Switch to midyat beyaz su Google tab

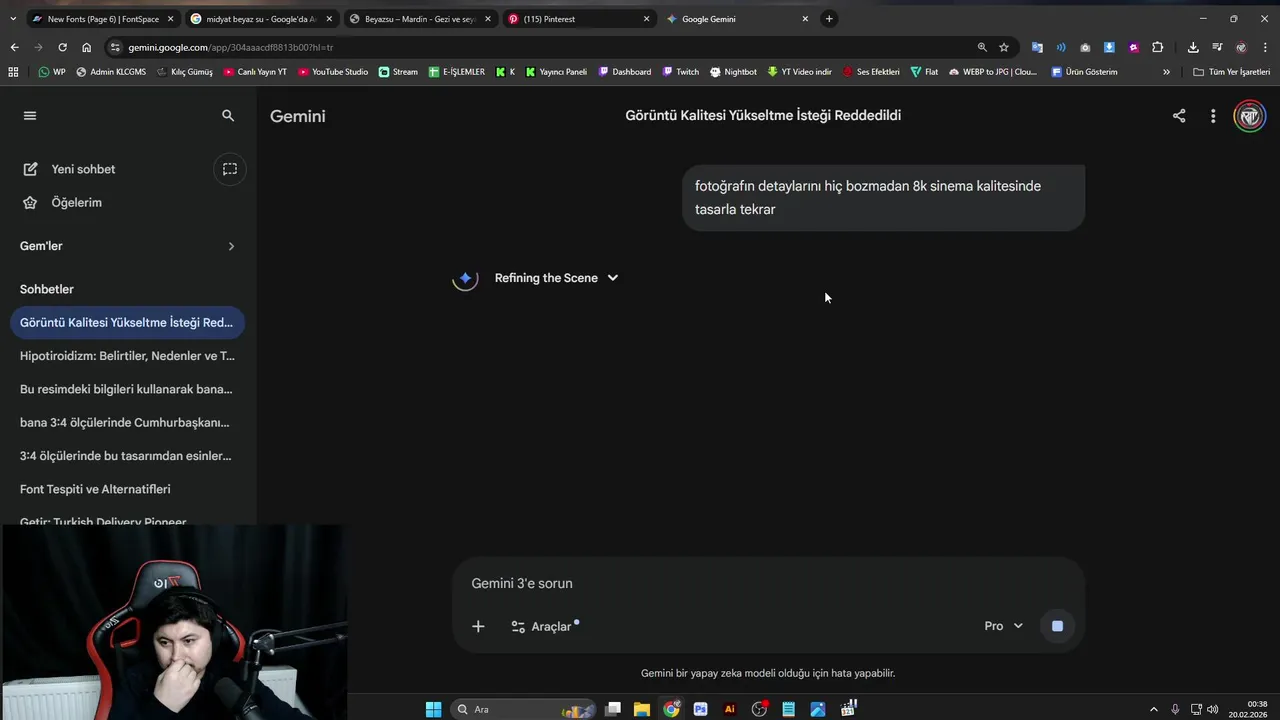click(x=261, y=19)
